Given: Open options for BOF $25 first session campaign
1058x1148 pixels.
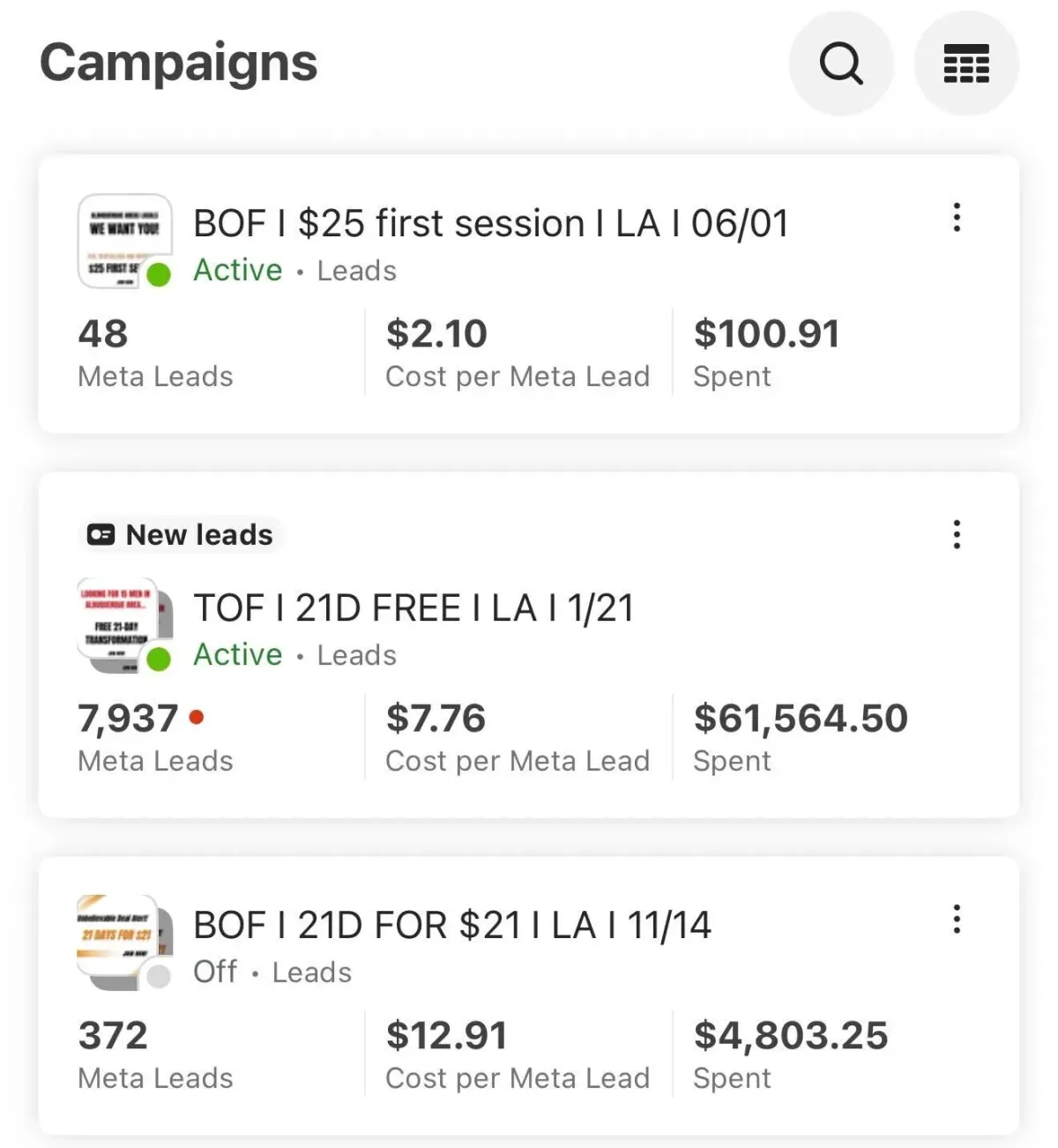Looking at the screenshot, I should [957, 218].
